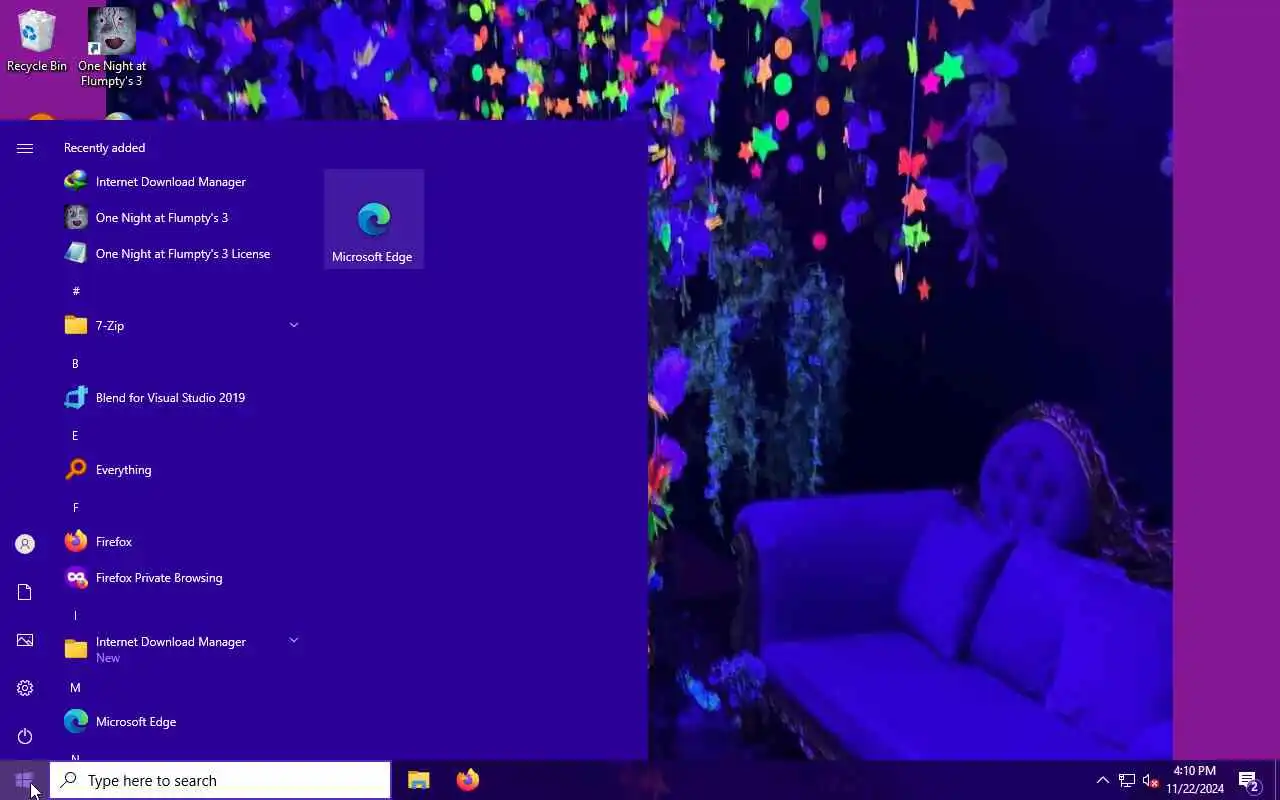Click the taskbar search box
The image size is (1280, 800).
click(220, 780)
